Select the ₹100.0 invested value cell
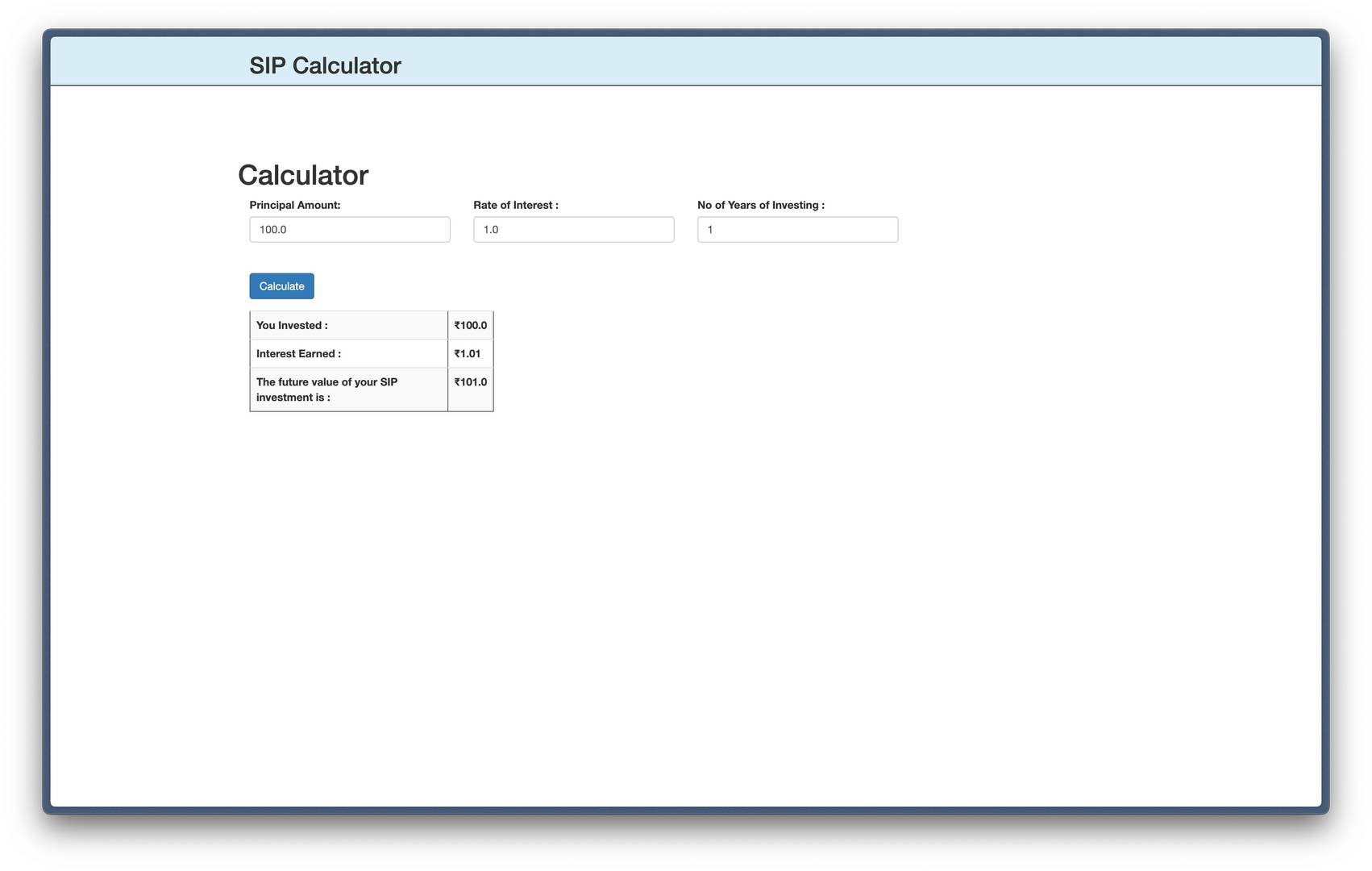The height and width of the screenshot is (871, 1372). pyautogui.click(x=471, y=325)
